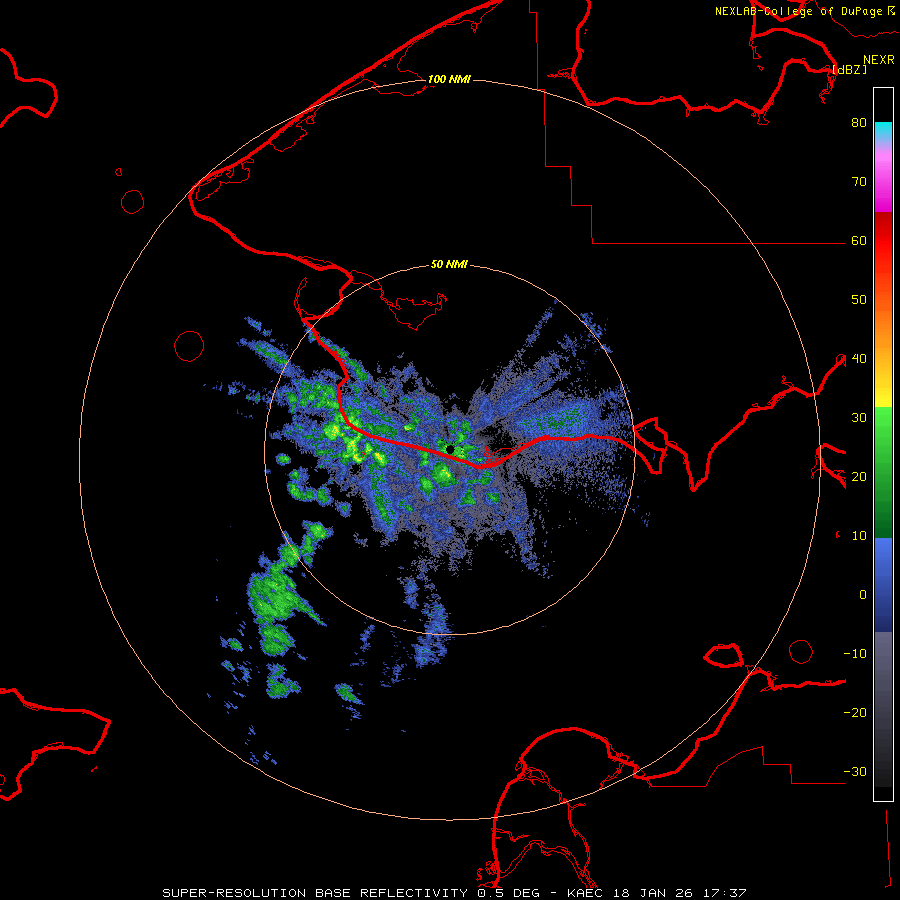This screenshot has height=900, width=900.
Task: Click "0.5 DEG" elevation angle in the caption
Action: (x=508, y=893)
